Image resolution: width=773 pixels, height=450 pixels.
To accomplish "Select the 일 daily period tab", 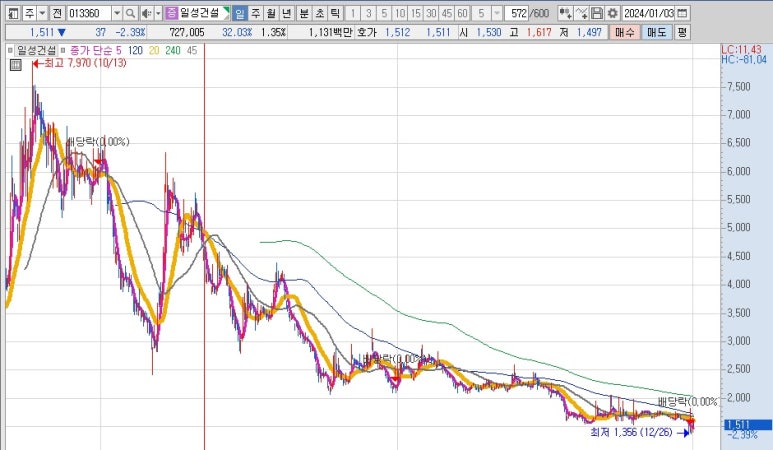I will coord(240,13).
